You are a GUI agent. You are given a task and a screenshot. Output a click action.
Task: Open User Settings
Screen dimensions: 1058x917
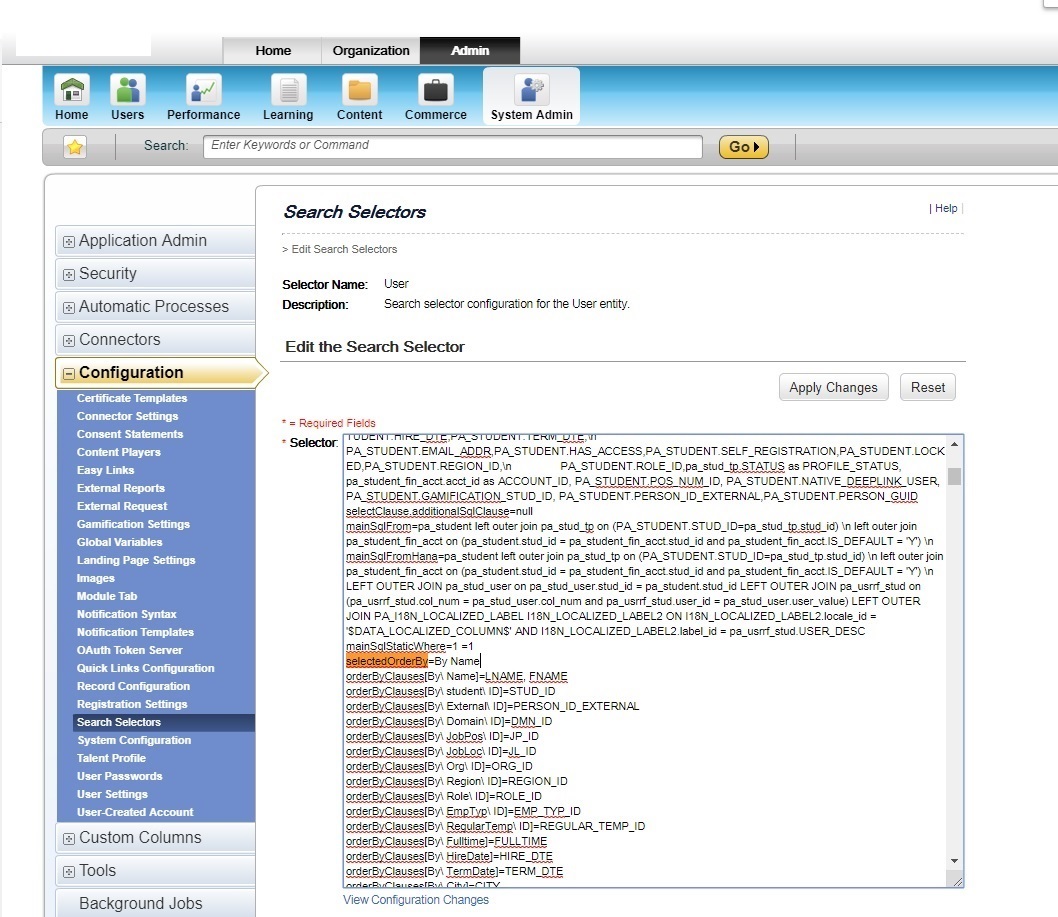112,794
